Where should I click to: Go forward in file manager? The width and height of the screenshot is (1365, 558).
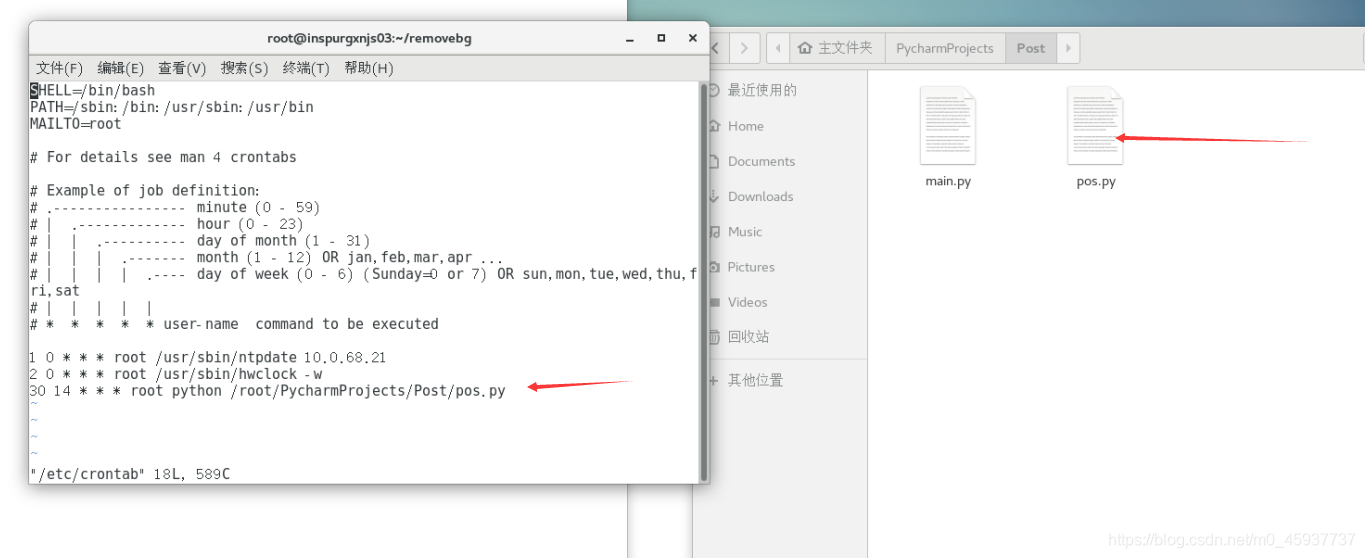[744, 47]
